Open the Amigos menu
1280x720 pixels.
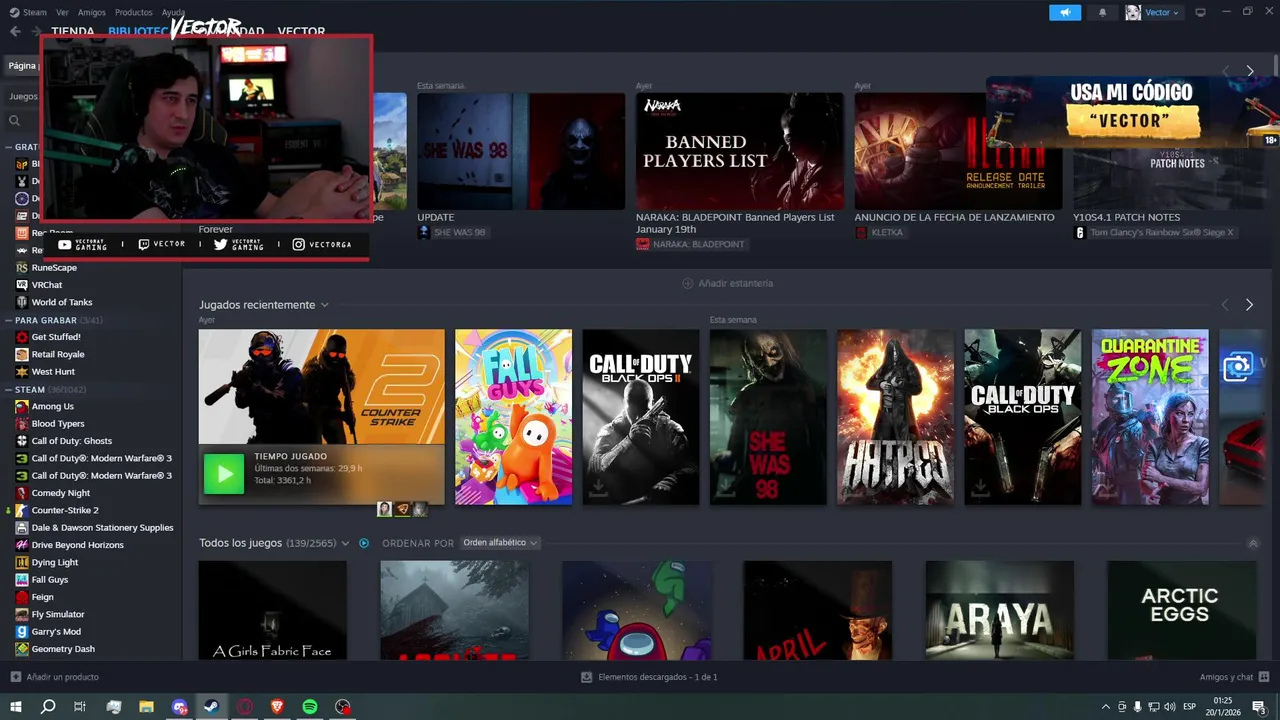coord(92,12)
